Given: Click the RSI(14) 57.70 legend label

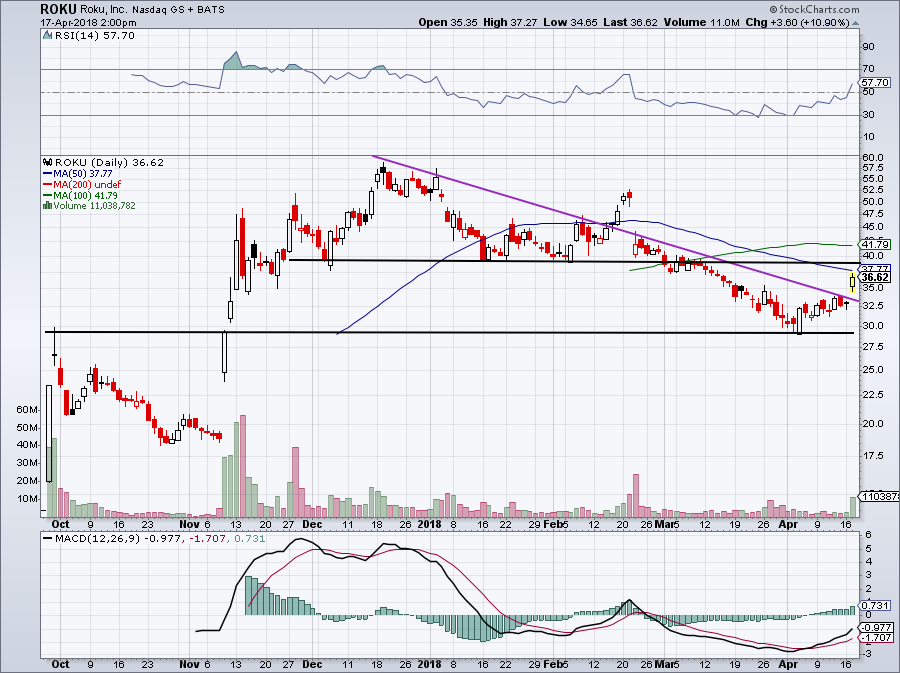Looking at the screenshot, I should pyautogui.click(x=95, y=36).
